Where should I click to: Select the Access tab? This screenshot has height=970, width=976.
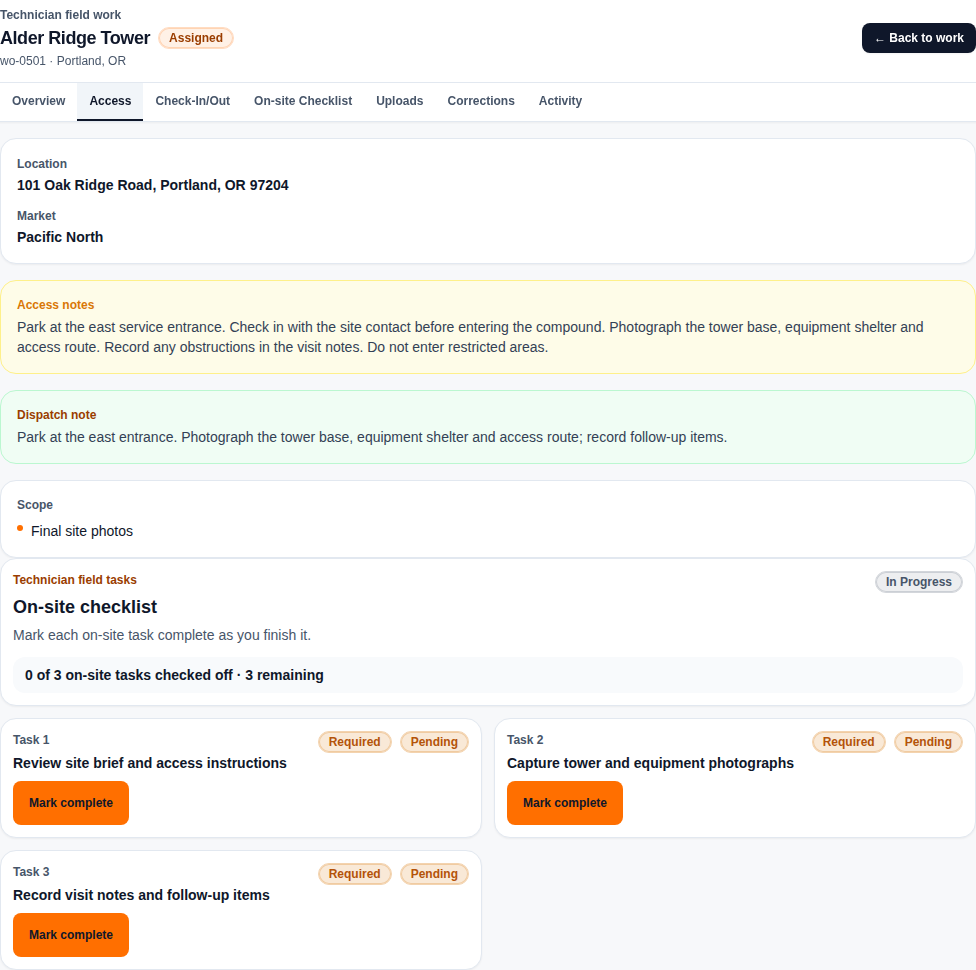point(110,101)
